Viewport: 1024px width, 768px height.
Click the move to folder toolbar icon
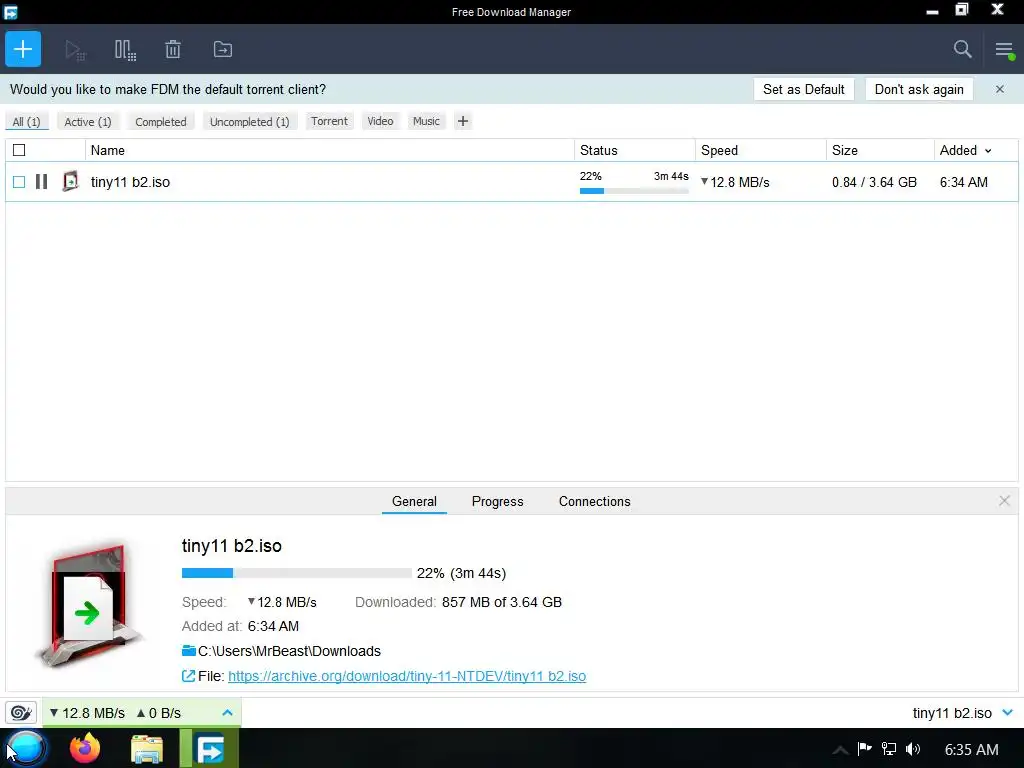[x=223, y=50]
